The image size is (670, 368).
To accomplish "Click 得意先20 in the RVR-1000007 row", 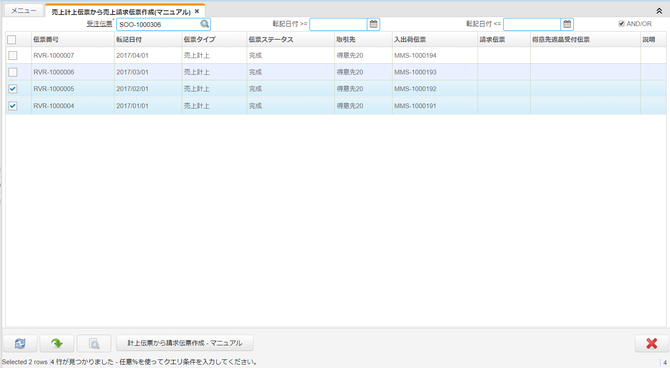I will coord(350,56).
